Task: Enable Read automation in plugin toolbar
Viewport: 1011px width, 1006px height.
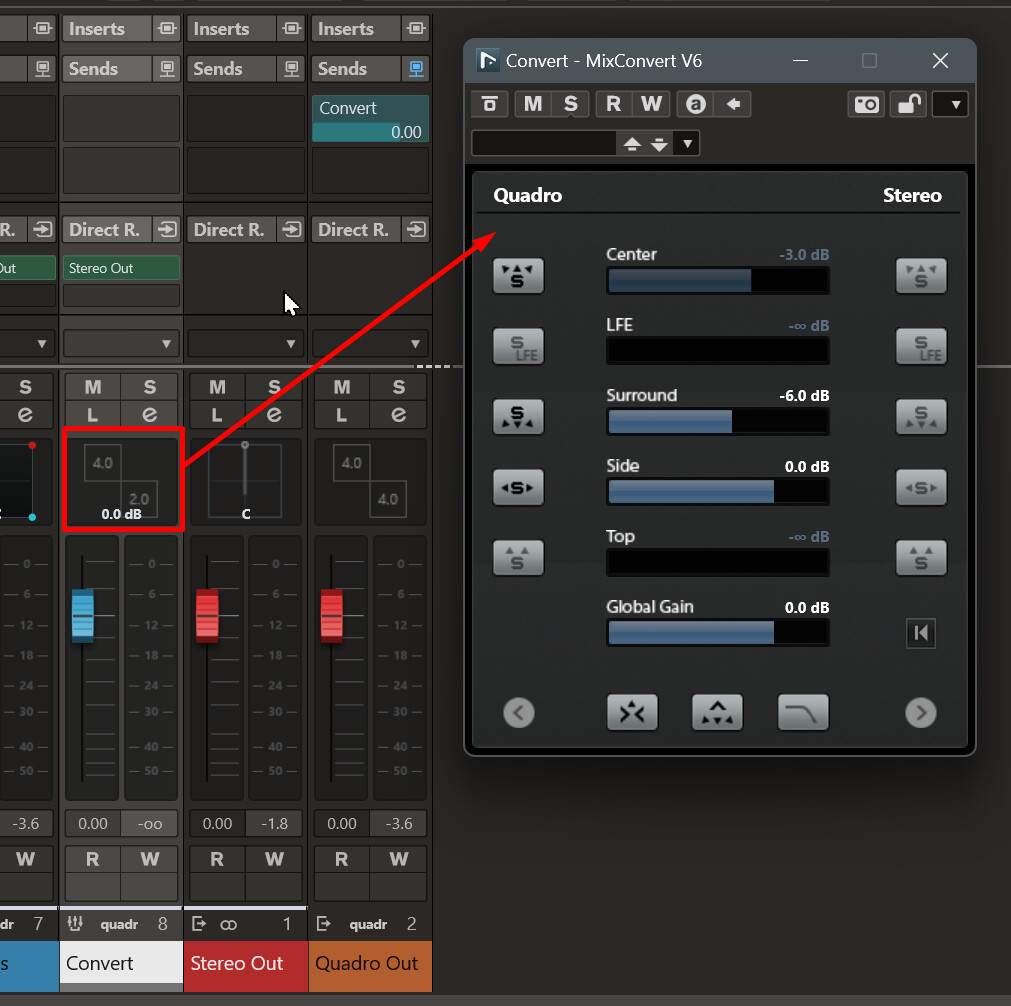Action: pos(613,104)
